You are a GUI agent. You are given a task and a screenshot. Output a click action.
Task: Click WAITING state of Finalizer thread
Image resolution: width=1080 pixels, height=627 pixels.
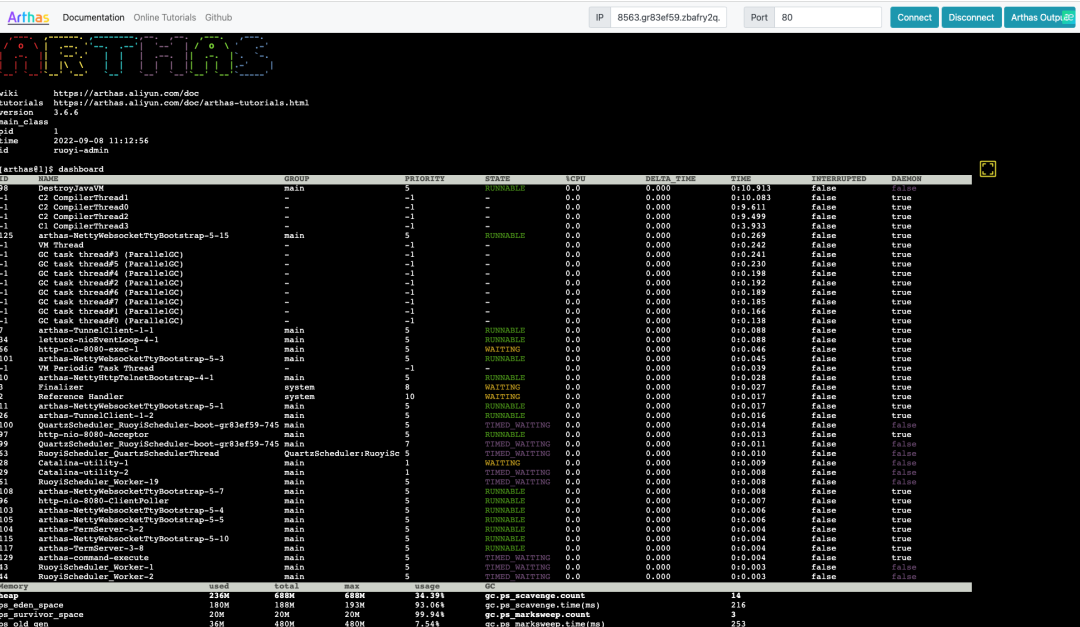tap(502, 387)
